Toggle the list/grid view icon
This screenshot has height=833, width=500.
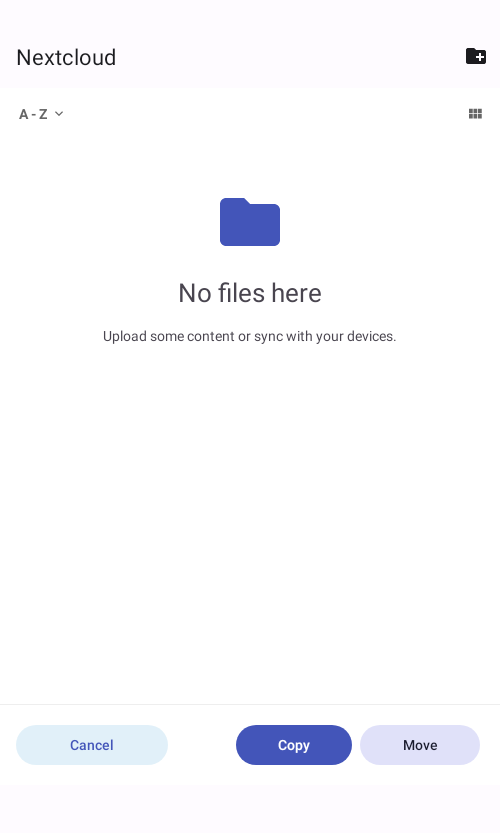pos(475,114)
